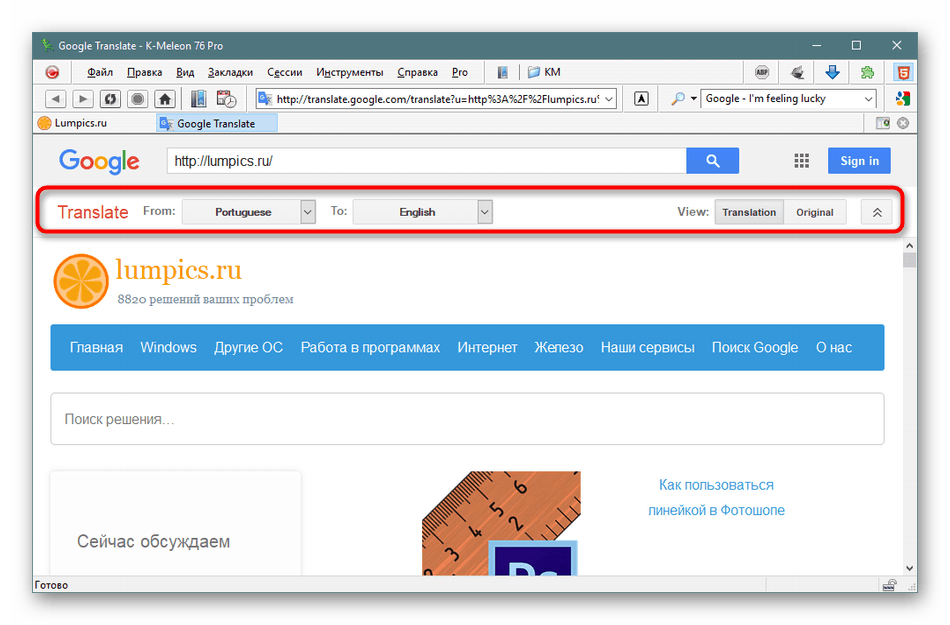Image resolution: width=950 pixels, height=625 pixels.
Task: Open the Закладки menu
Action: coord(230,72)
